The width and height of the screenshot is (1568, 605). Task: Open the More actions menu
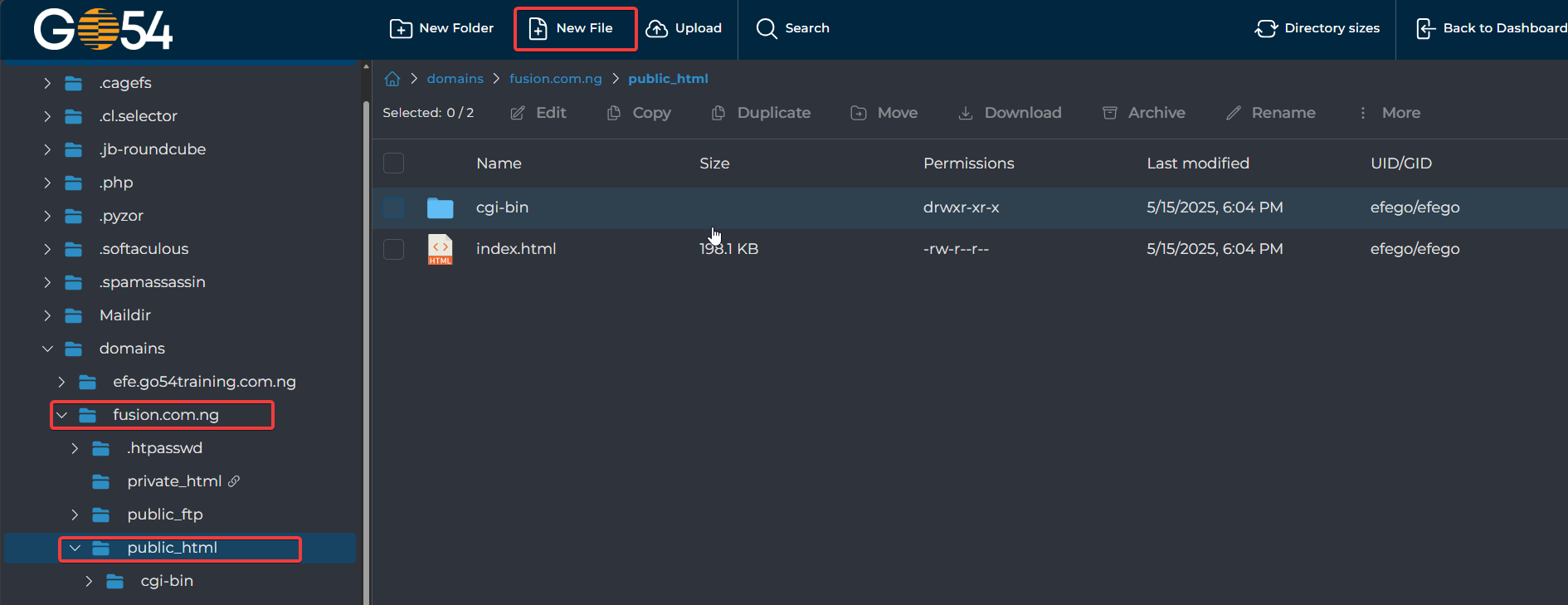[1390, 113]
